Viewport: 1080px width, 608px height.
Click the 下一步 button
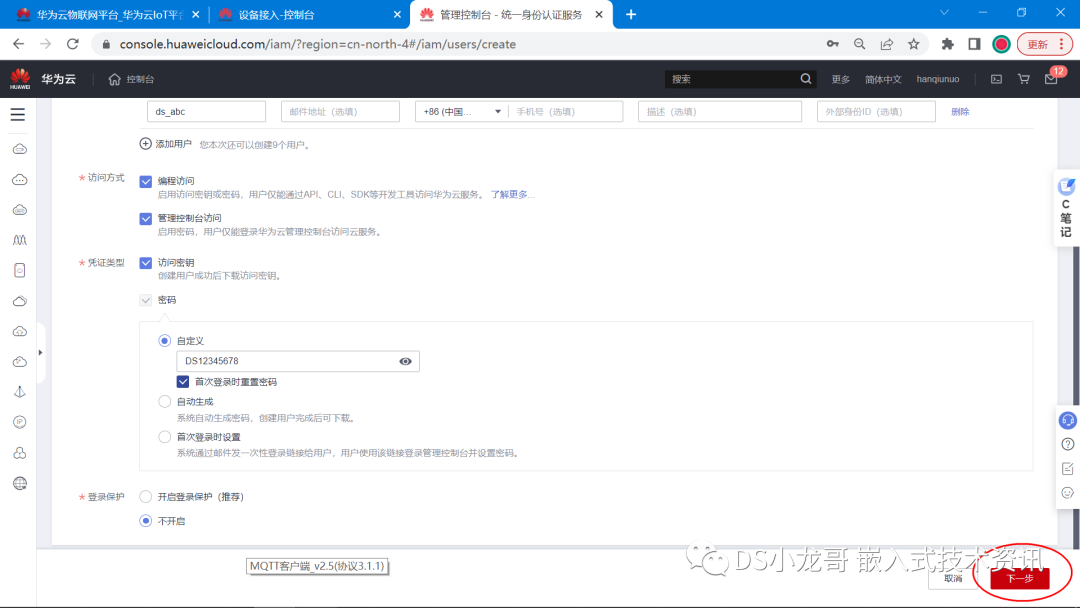pyautogui.click(x=1020, y=578)
